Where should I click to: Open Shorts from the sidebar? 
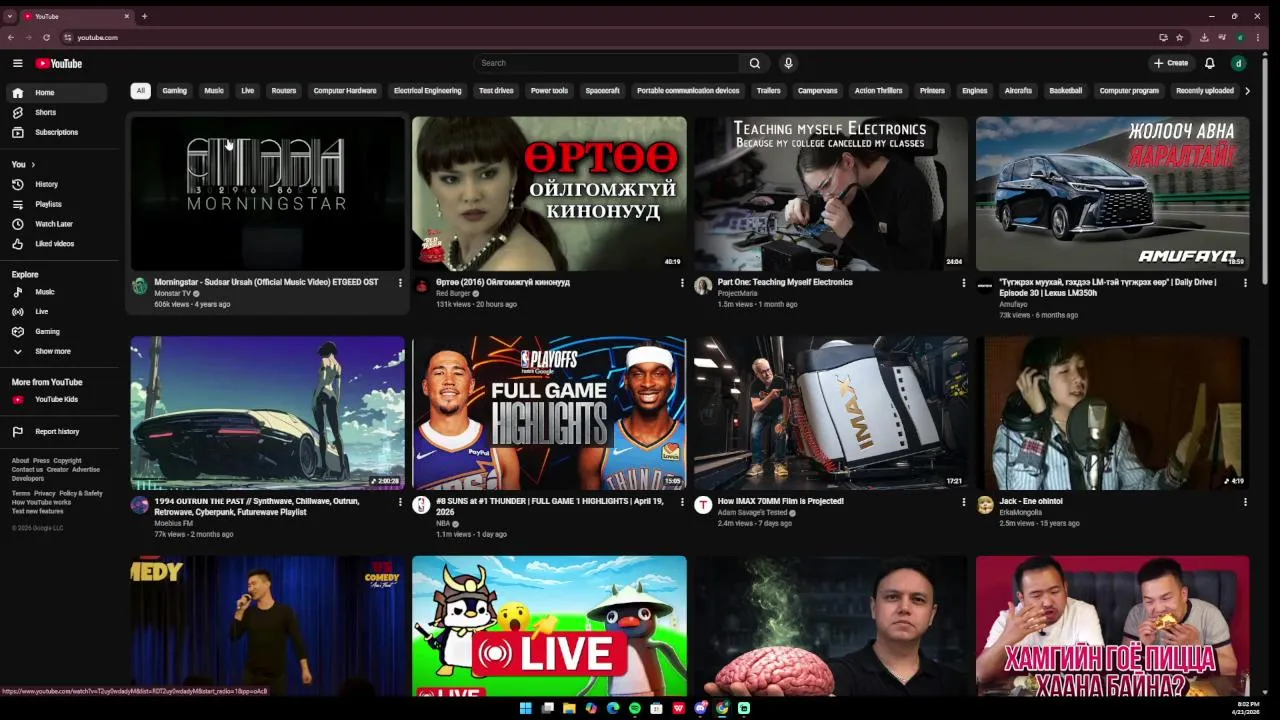click(x=56, y=112)
